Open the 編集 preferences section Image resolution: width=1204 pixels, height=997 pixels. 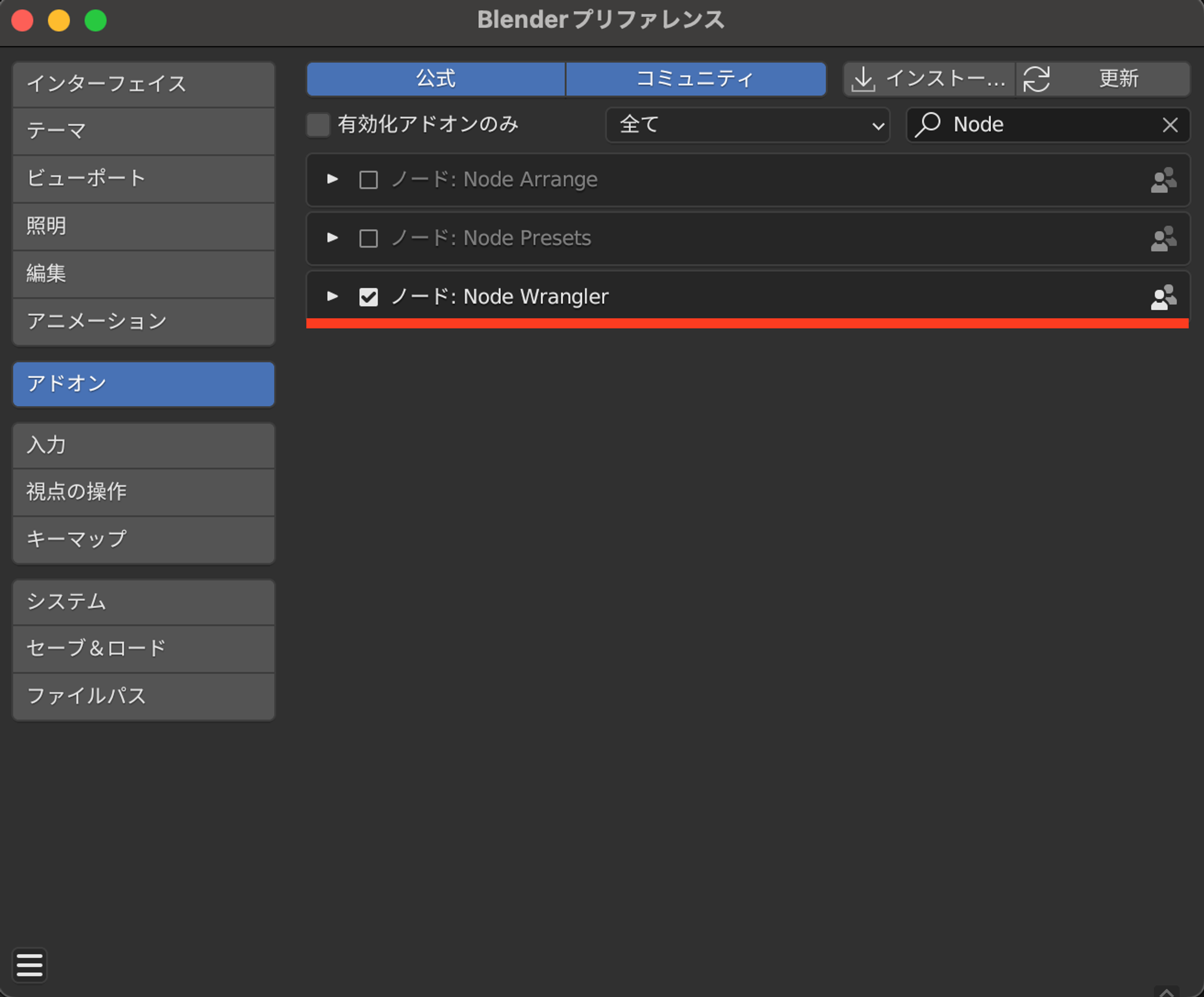pyautogui.click(x=144, y=274)
